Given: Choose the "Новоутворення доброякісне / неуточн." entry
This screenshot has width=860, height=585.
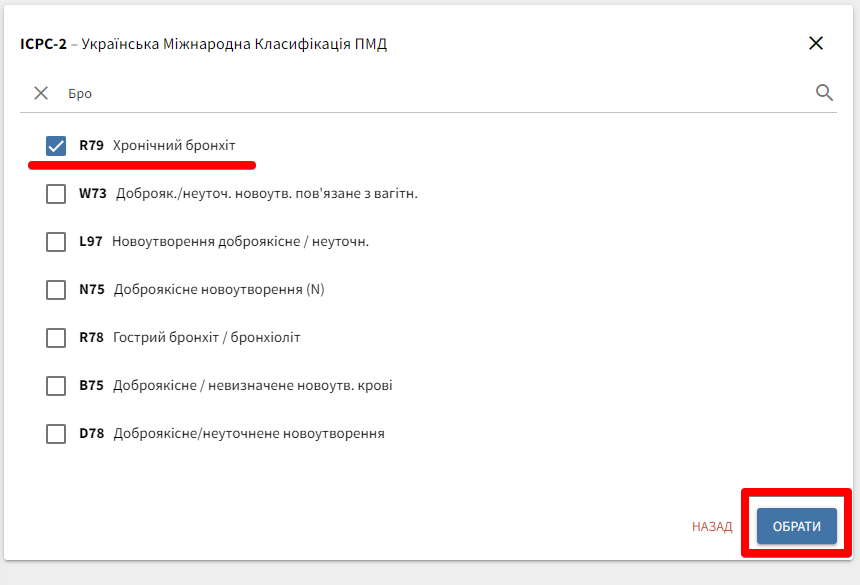Looking at the screenshot, I should (240, 242).
